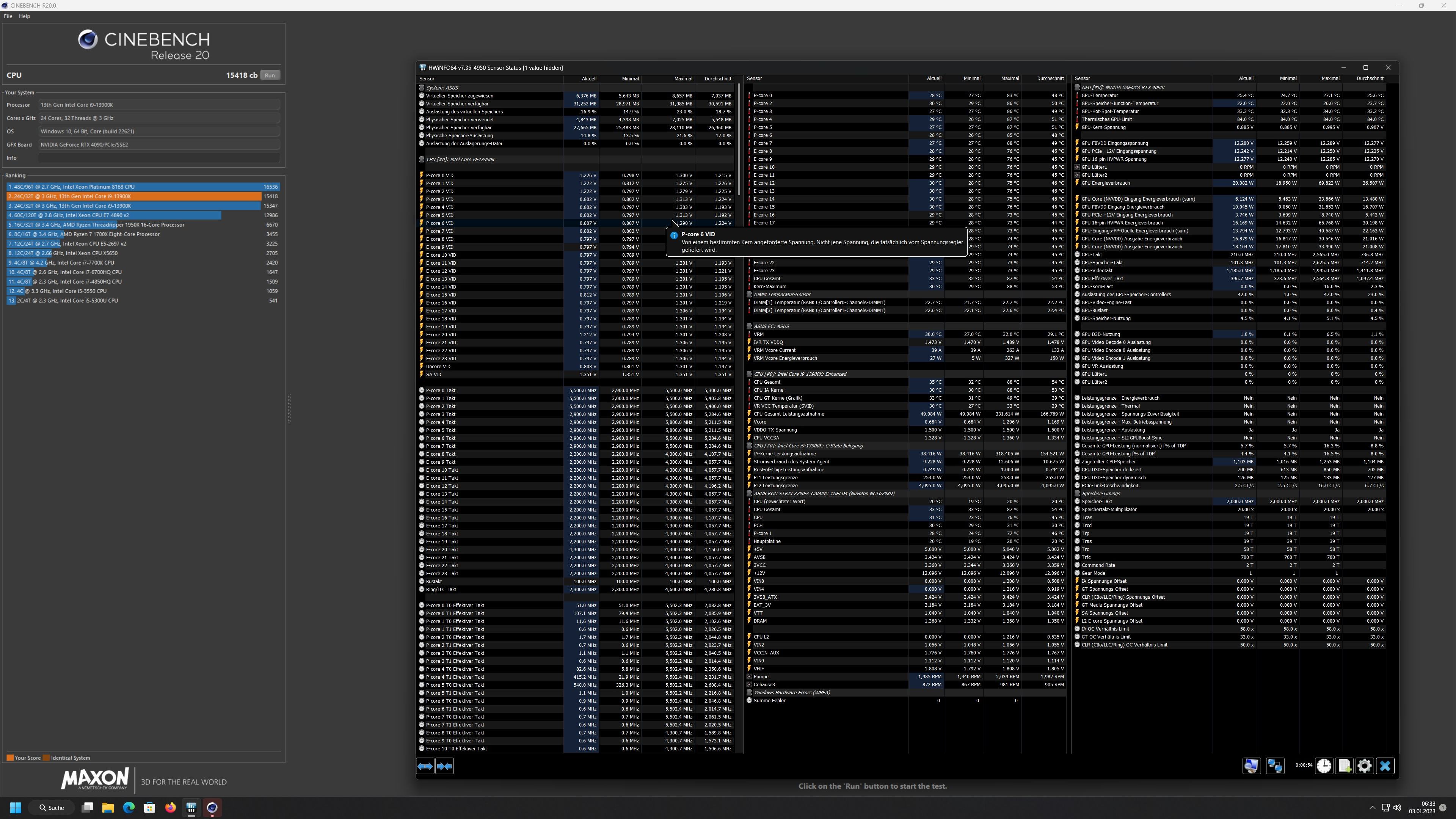Viewport: 1456px width, 819px height.
Task: Open HWiNFO from the taskbar
Action: click(191, 808)
